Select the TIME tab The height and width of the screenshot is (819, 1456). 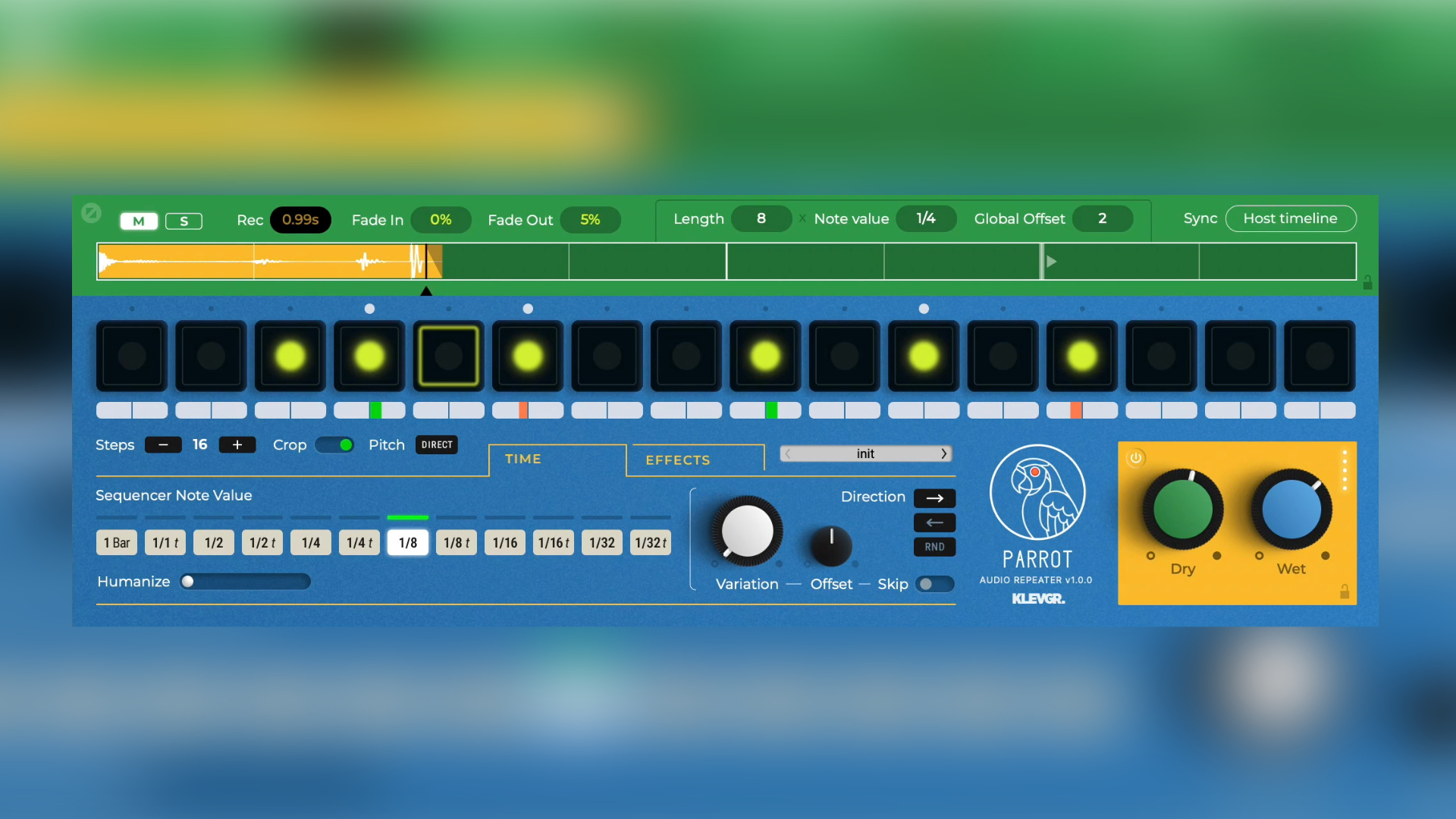coord(523,460)
